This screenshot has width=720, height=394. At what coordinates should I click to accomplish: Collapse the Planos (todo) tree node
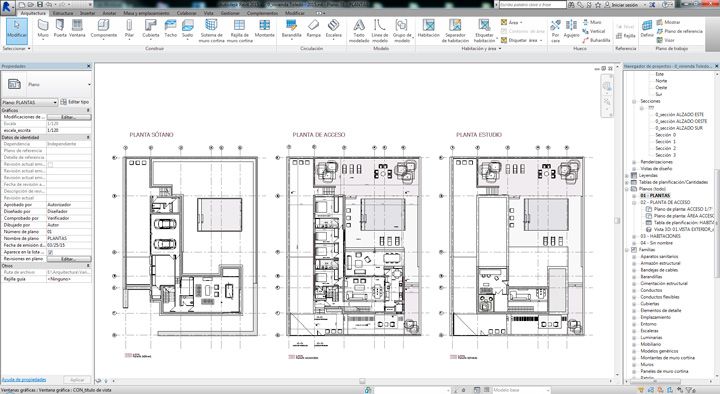click(628, 189)
